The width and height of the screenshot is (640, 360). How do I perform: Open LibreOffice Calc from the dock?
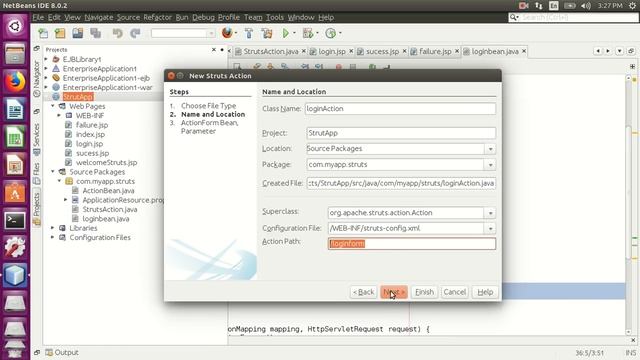click(15, 137)
